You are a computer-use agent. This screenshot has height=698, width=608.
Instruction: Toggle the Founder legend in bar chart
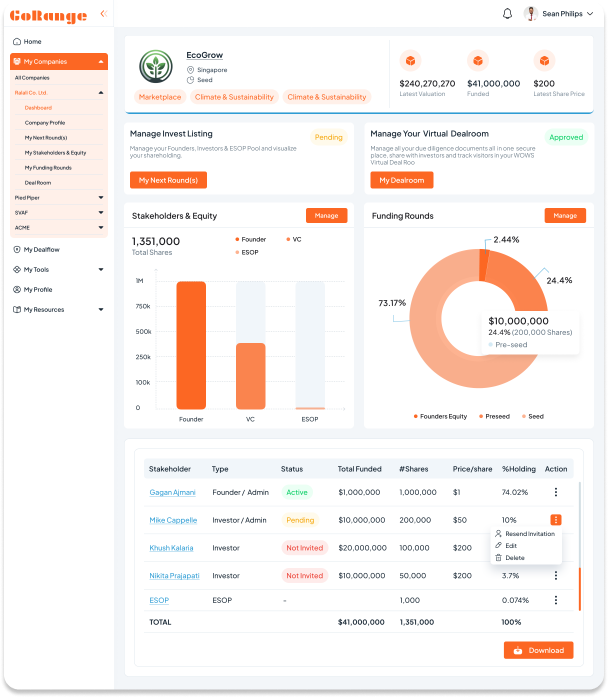(251, 239)
